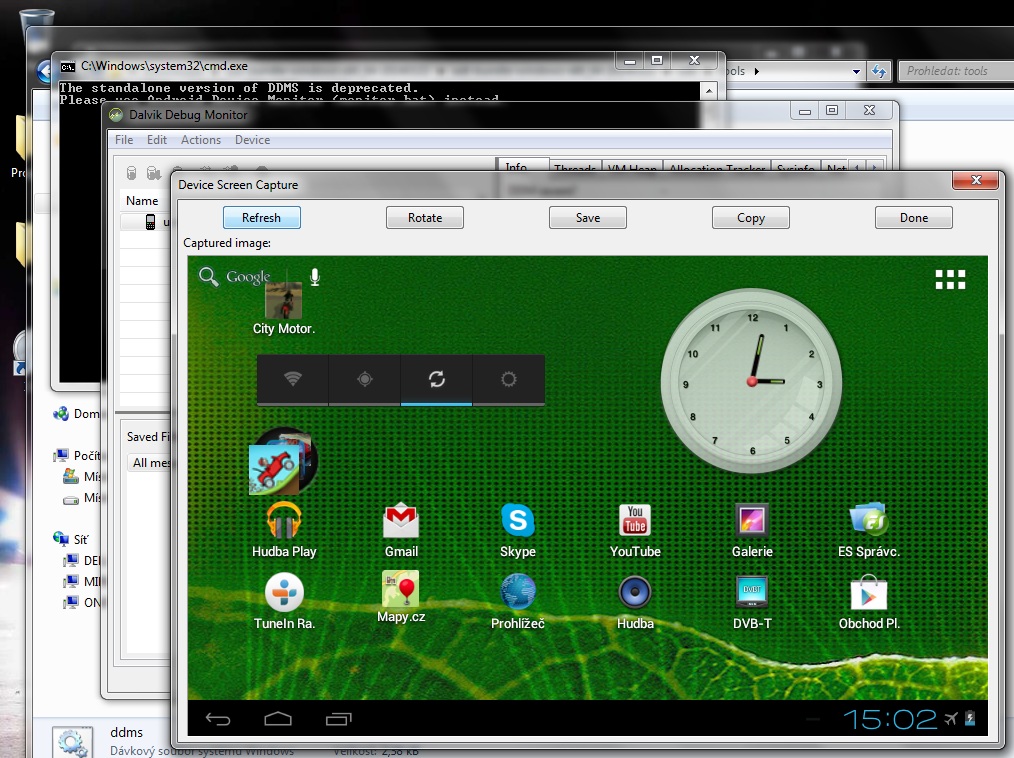
Task: Open the Android apps grid icon
Action: (951, 279)
